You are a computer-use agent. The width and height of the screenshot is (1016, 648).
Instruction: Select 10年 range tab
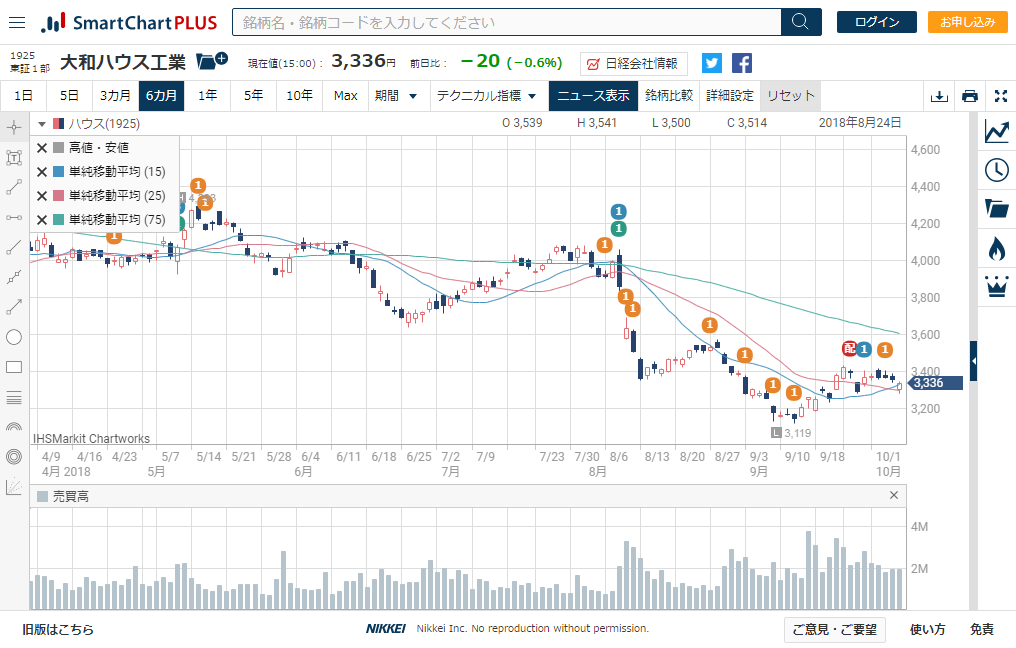tap(299, 96)
